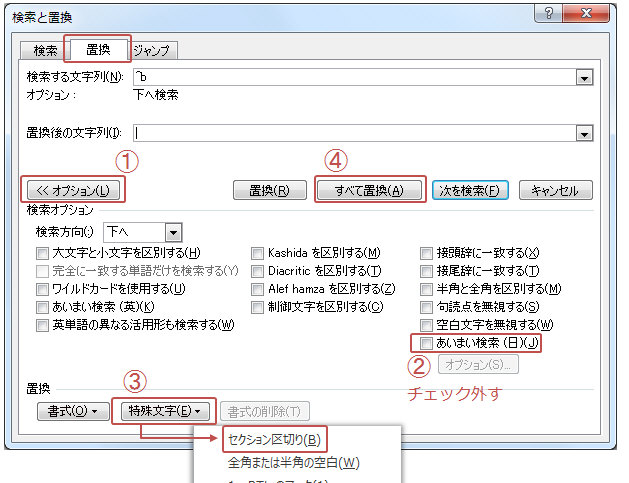The width and height of the screenshot is (629, 483).
Task: Uncheck あいまい検索 (日)(J) checkbox
Action: [426, 343]
